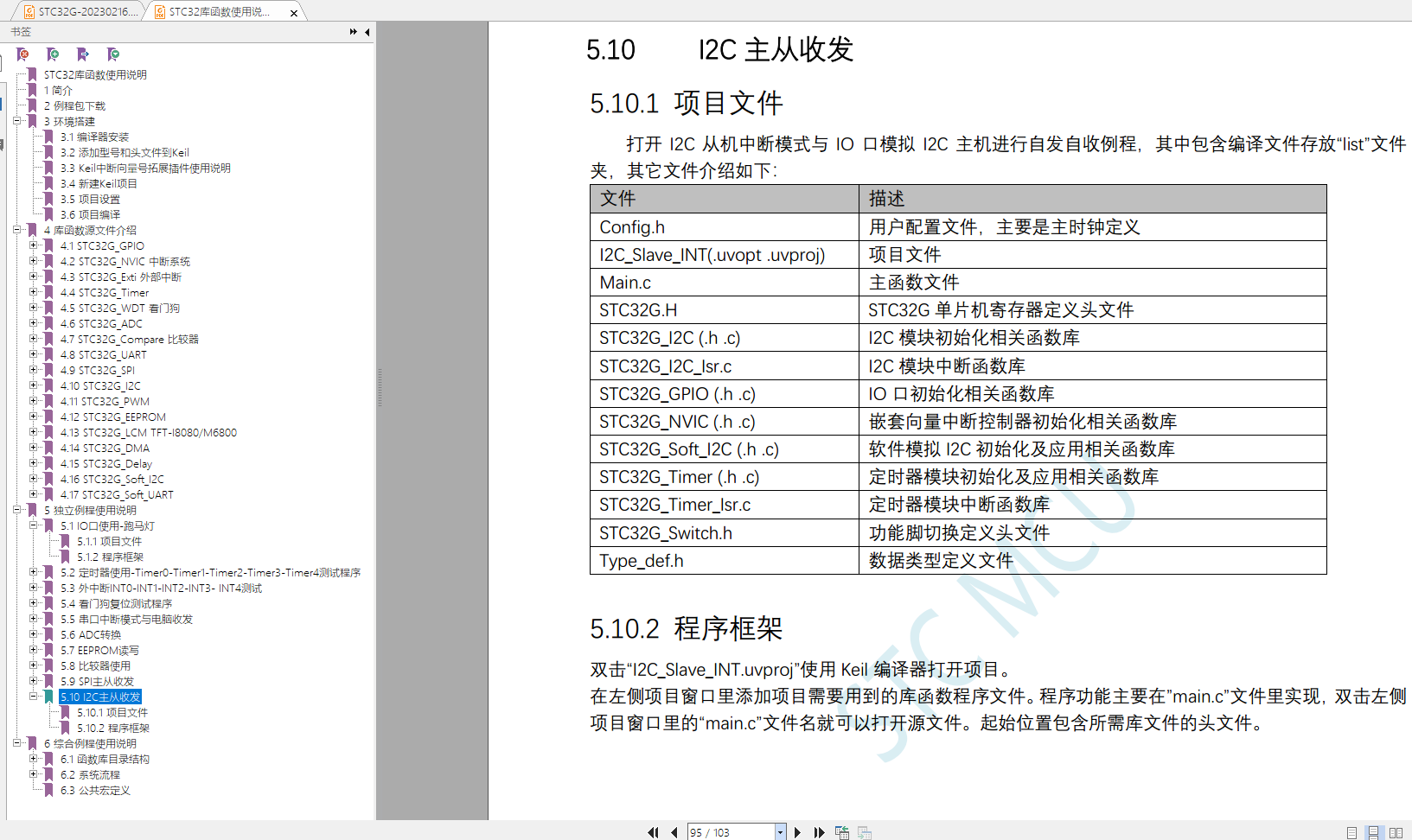Click the bookmark options icon with green down arrow
1412x840 pixels.
(113, 54)
